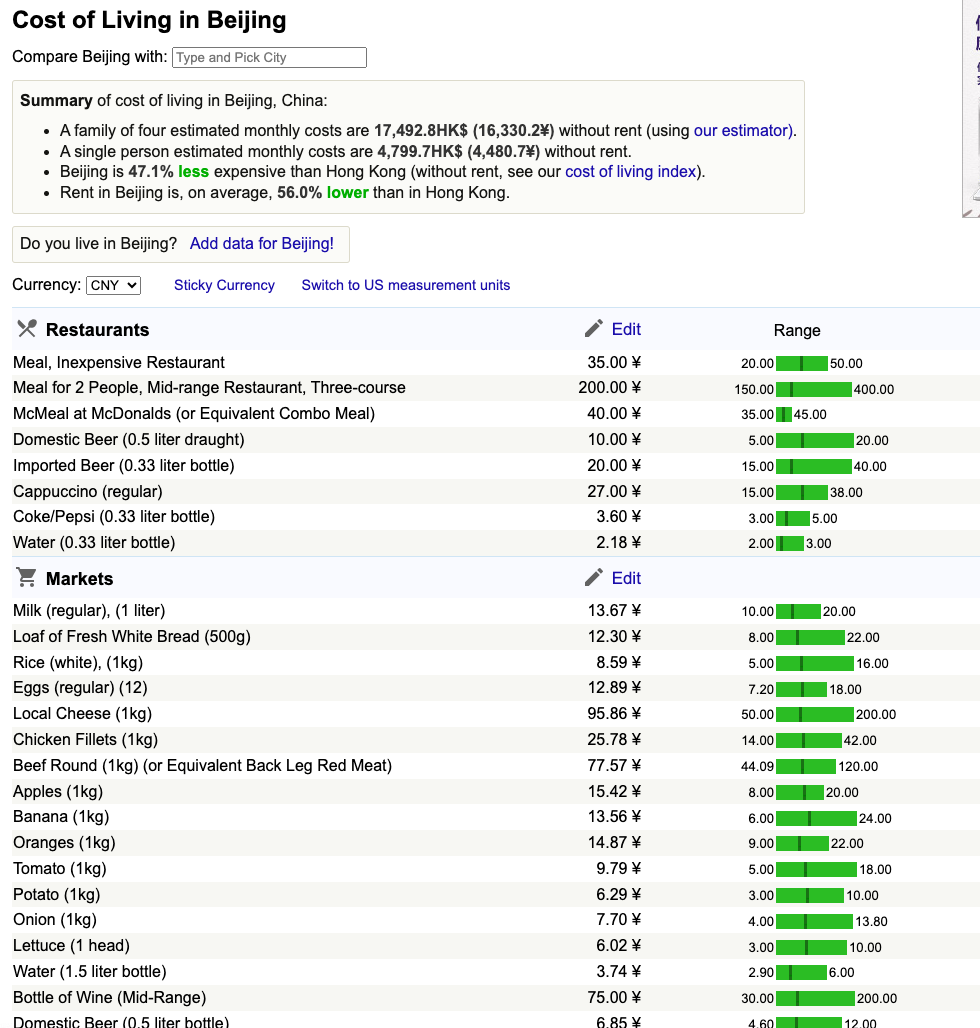Click the range bar for Local Cheese
This screenshot has height=1028, width=980.
click(814, 714)
